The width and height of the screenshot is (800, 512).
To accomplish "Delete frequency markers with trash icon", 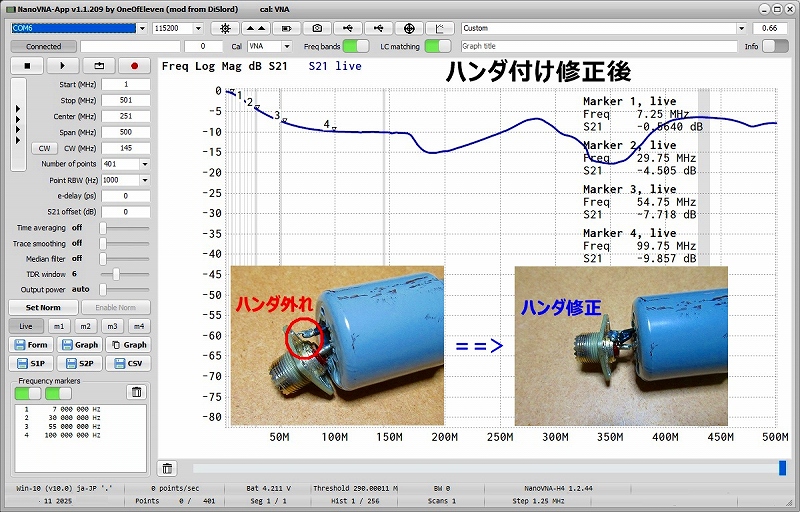I will point(137,392).
